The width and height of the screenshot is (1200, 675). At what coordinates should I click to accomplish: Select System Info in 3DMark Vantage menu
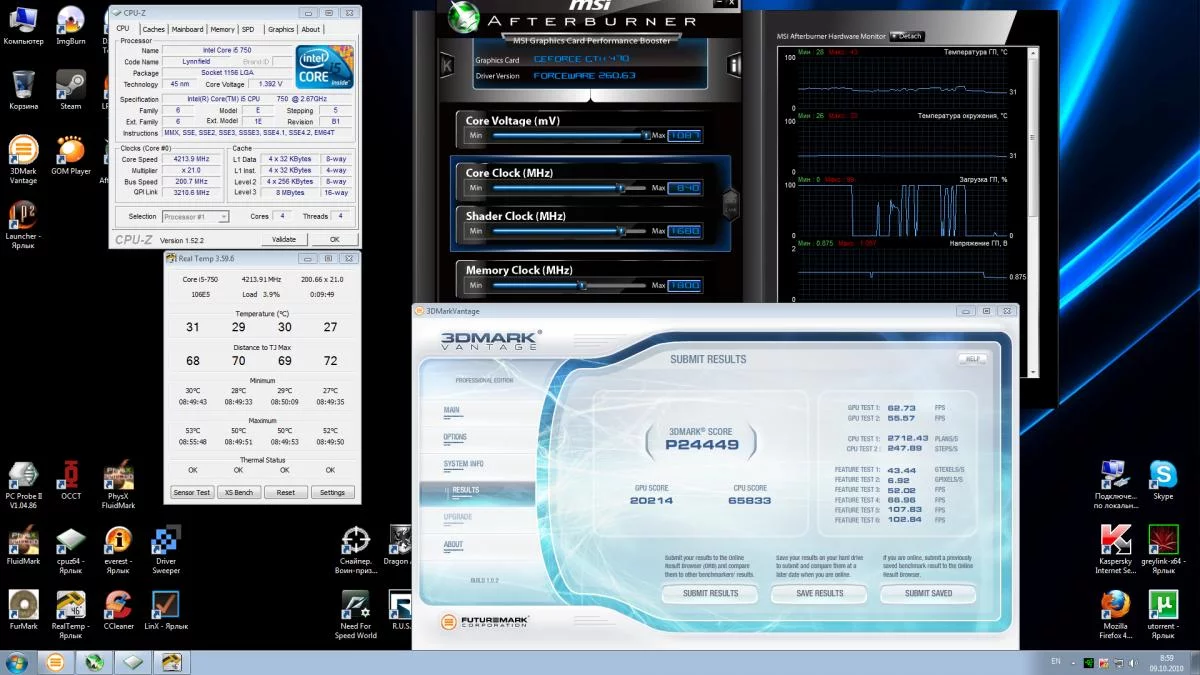tap(463, 464)
